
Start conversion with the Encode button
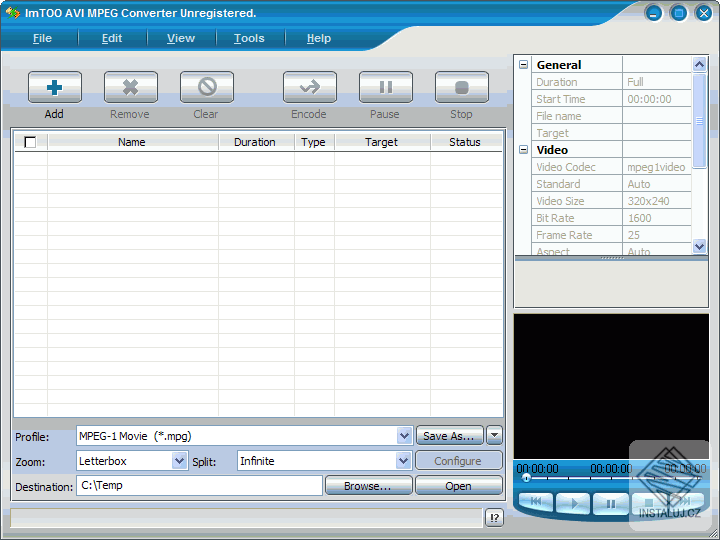pos(309,87)
